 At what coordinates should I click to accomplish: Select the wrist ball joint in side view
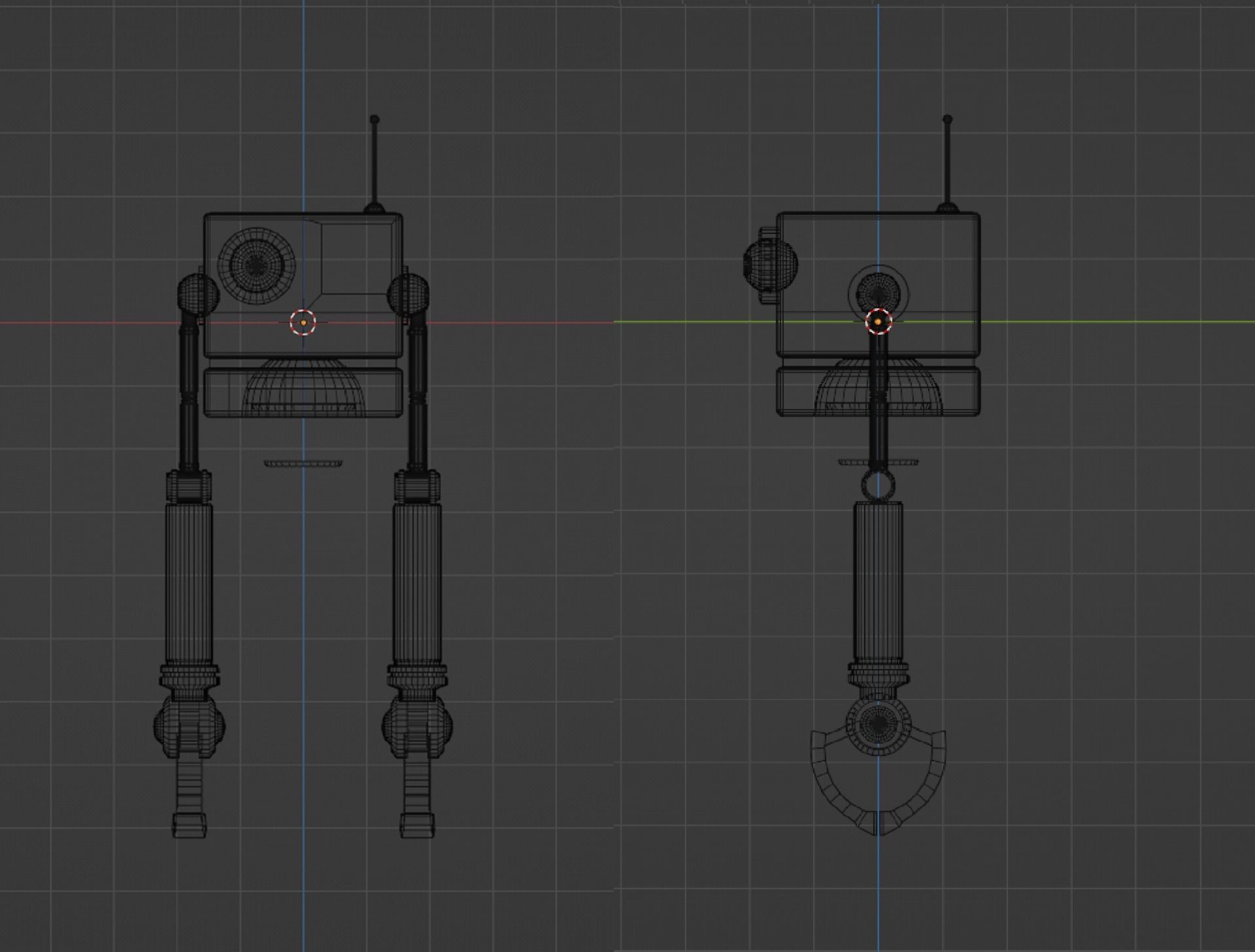[x=878, y=723]
